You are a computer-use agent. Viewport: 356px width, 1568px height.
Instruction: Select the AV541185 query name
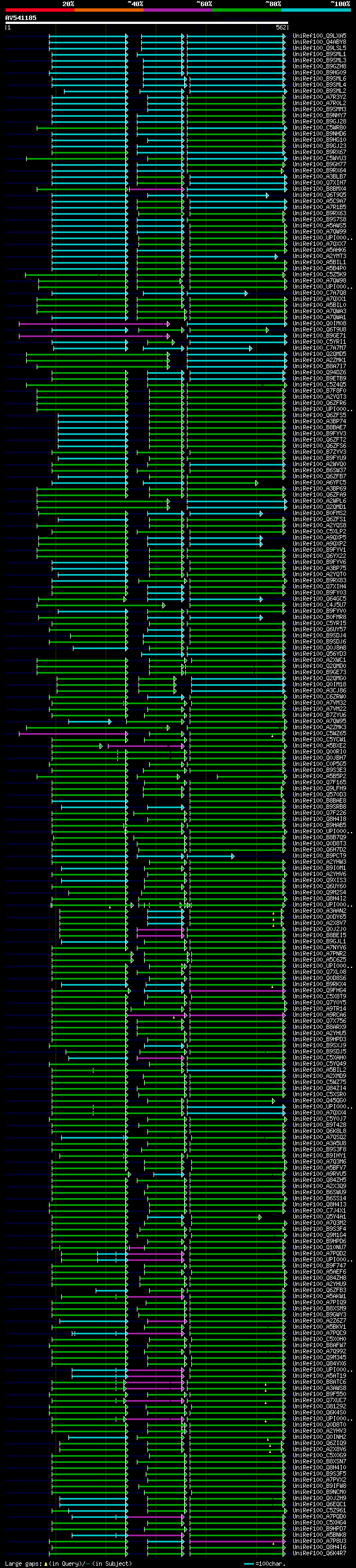21,18
